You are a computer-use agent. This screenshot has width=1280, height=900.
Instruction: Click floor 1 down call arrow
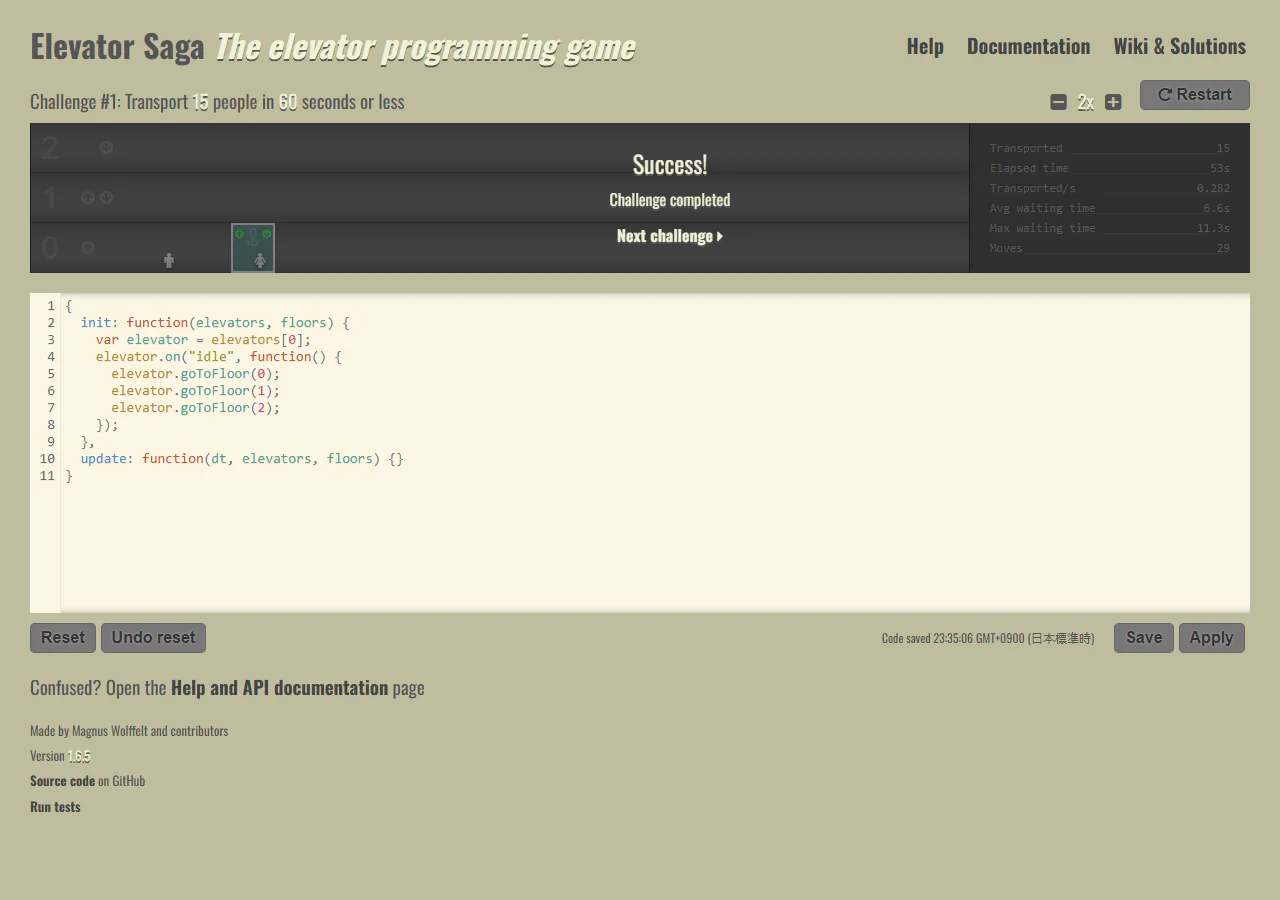point(106,198)
